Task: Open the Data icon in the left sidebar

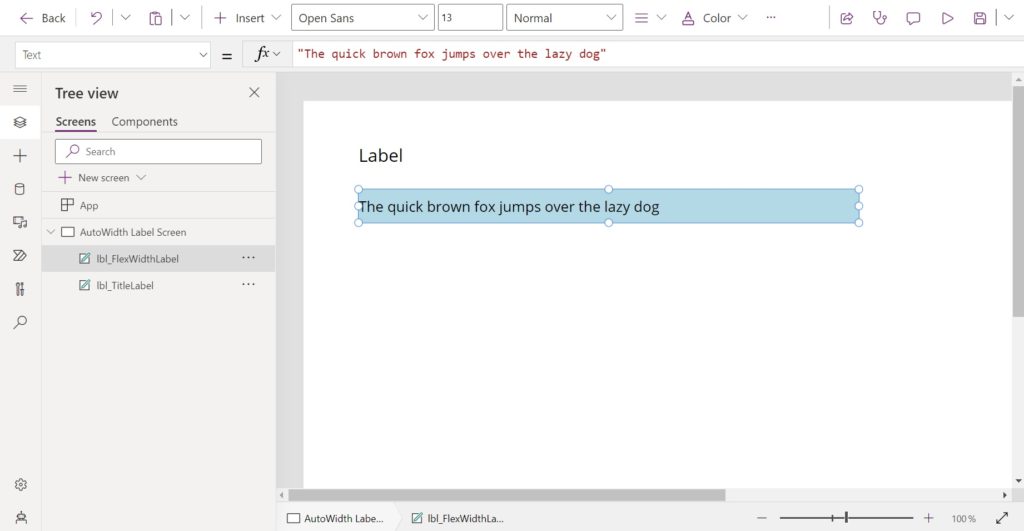Action: click(20, 189)
